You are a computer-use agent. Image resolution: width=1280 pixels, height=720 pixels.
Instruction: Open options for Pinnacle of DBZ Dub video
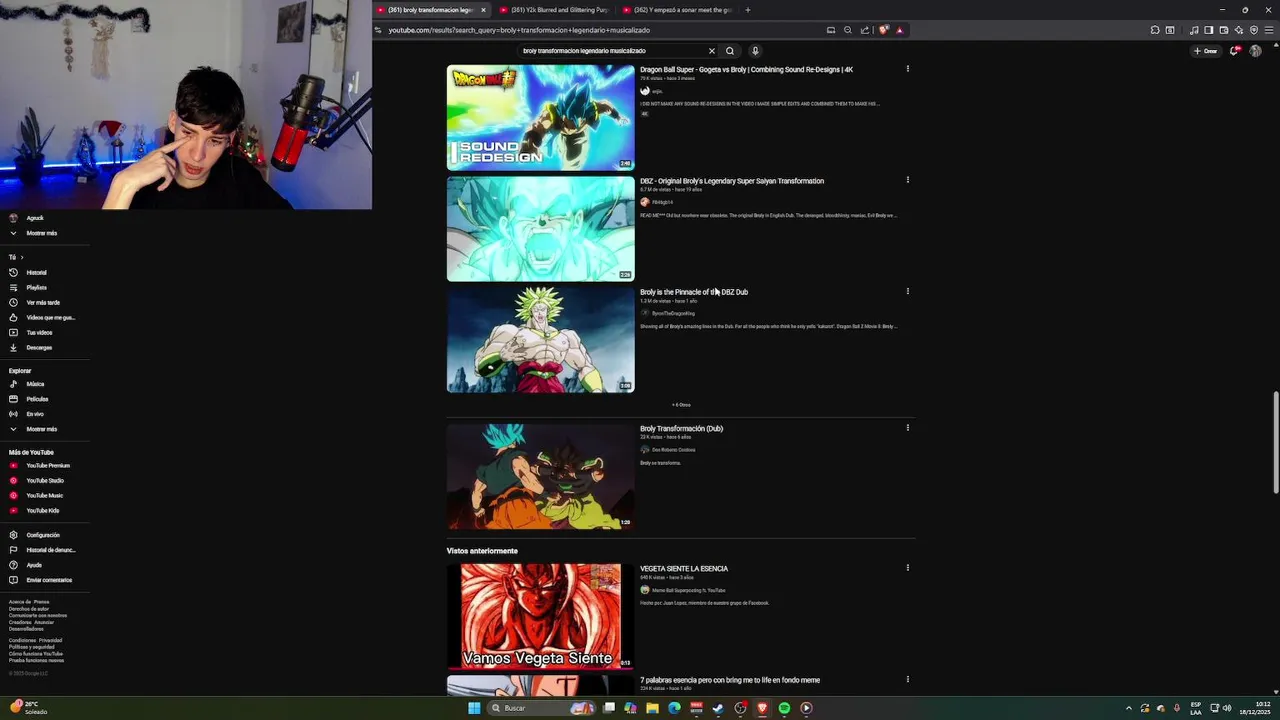(908, 291)
